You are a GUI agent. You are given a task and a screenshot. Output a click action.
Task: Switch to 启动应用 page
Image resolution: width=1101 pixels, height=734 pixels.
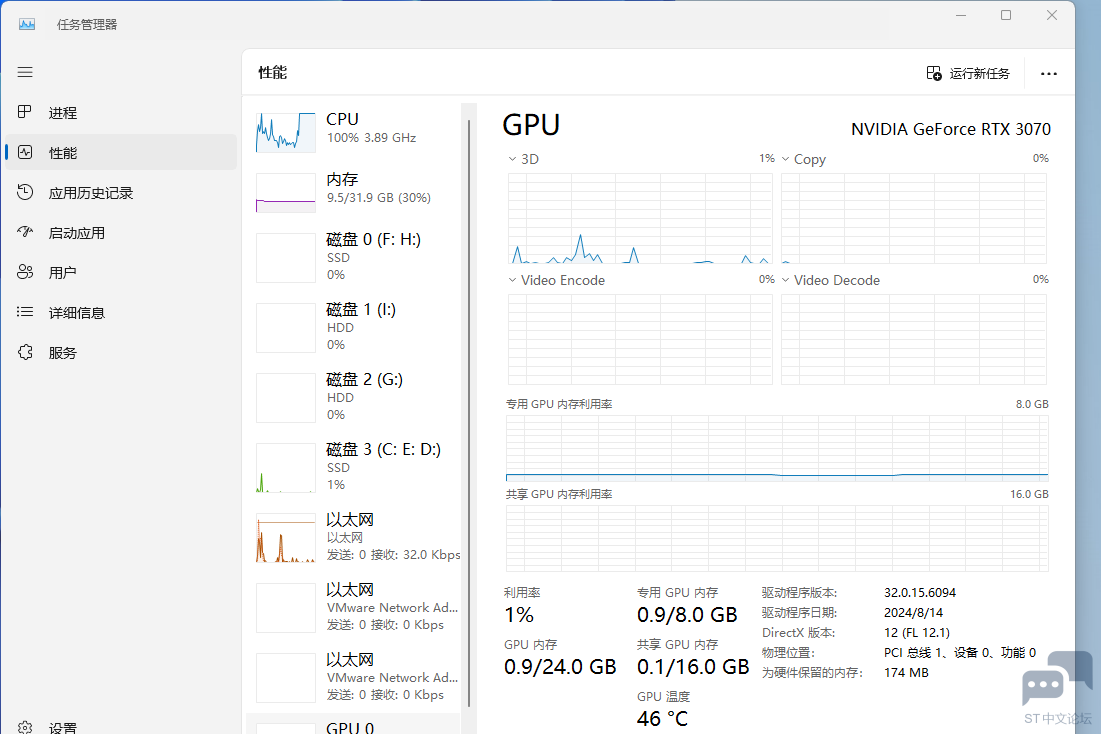tap(77, 233)
